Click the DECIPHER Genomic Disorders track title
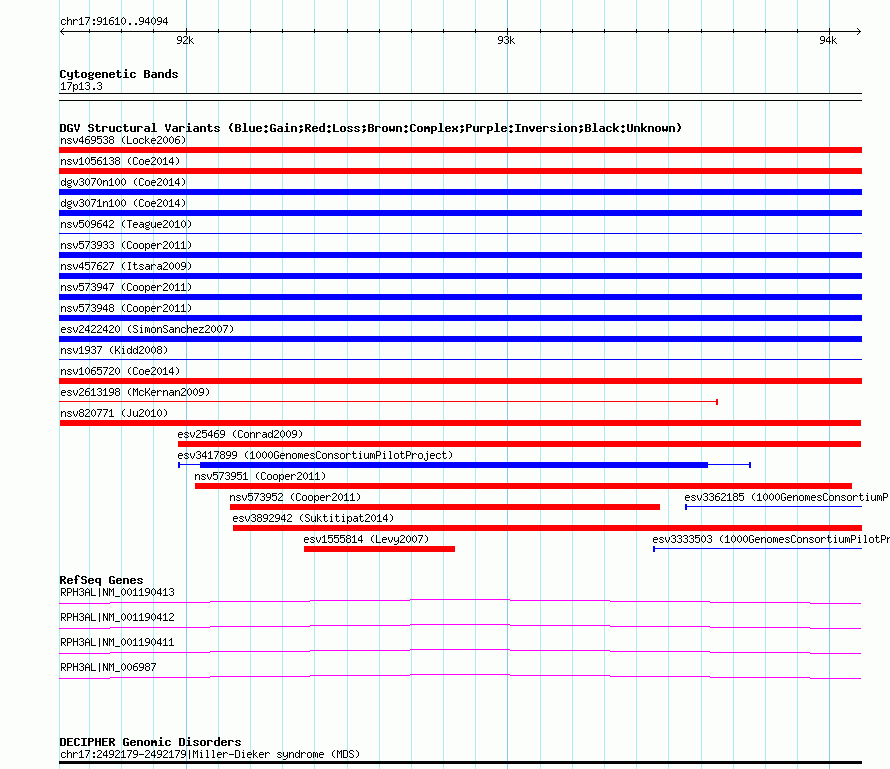Viewport: 890px width, 769px height. coord(150,742)
